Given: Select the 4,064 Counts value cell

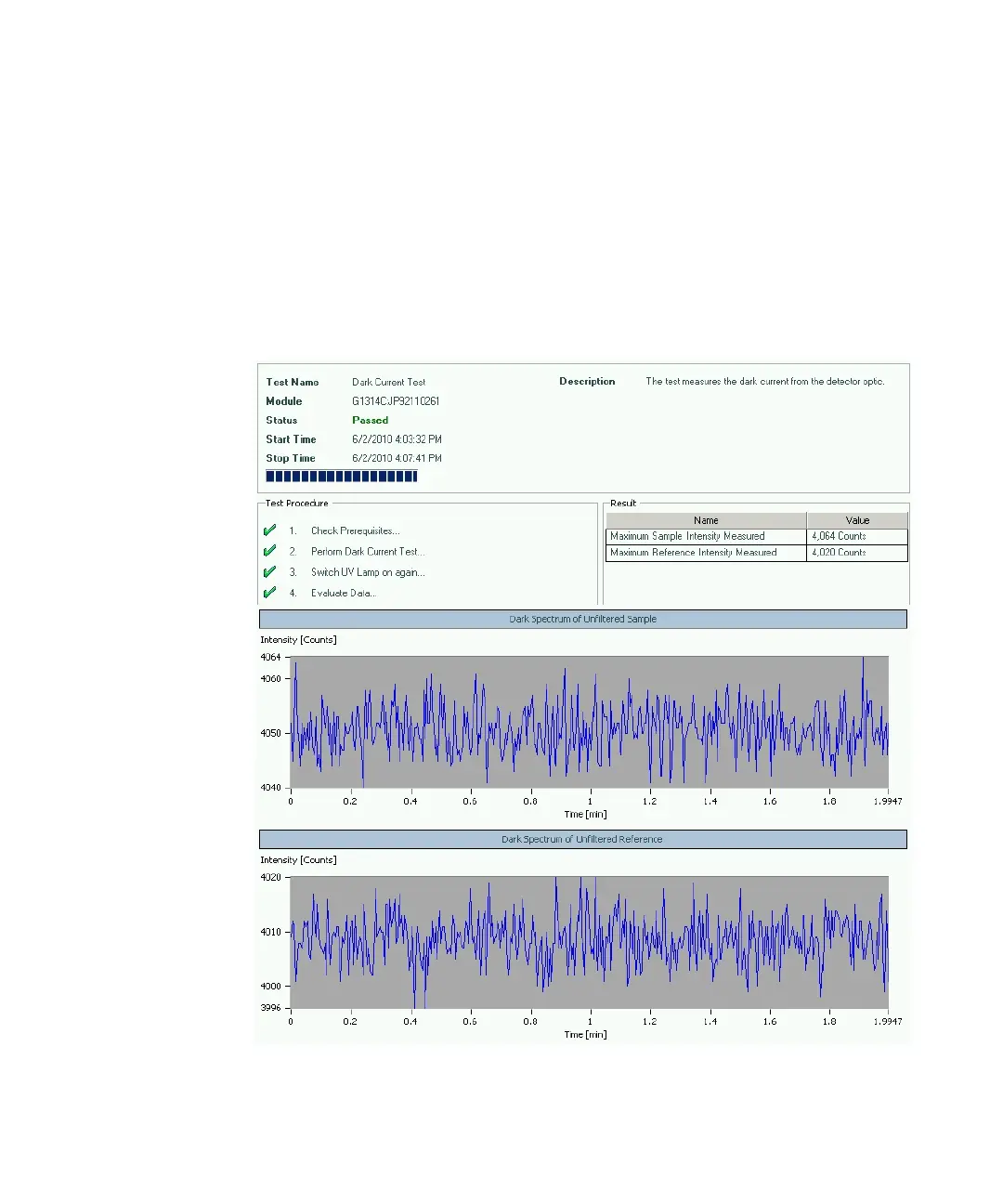Looking at the screenshot, I should pos(857,536).
